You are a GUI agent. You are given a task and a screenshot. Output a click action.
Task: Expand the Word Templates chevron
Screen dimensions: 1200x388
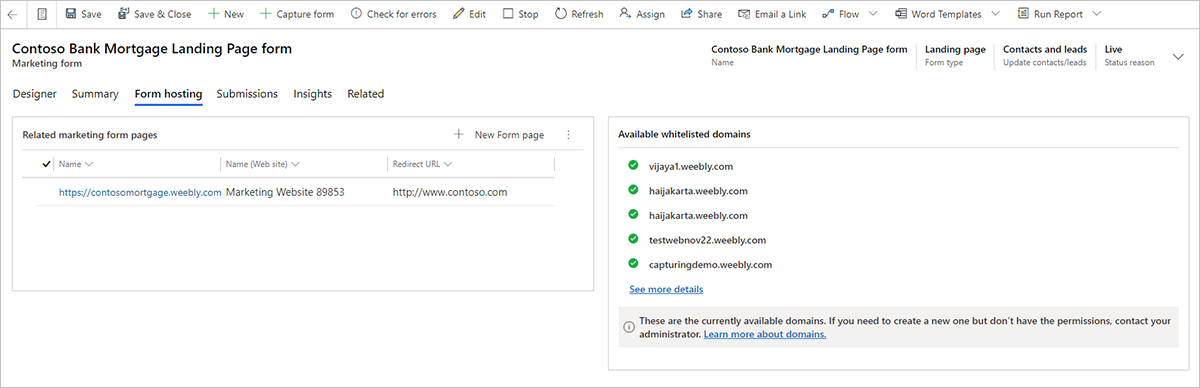click(x=995, y=15)
